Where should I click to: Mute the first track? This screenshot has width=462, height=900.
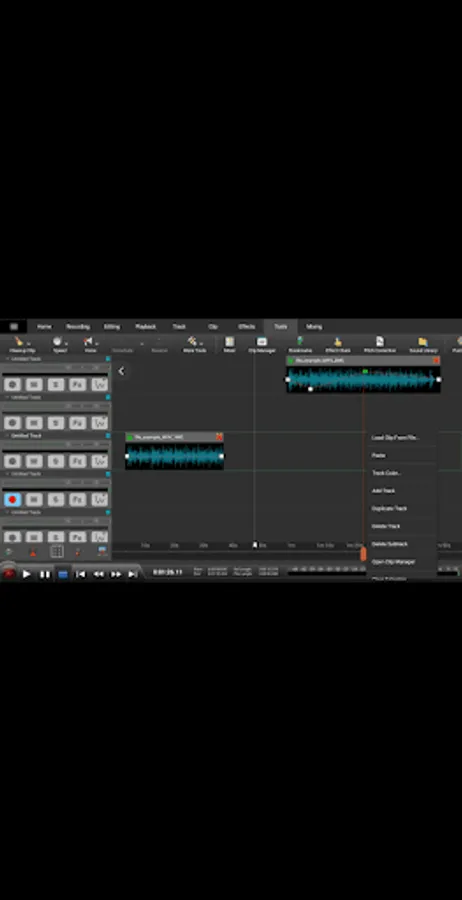(x=34, y=385)
